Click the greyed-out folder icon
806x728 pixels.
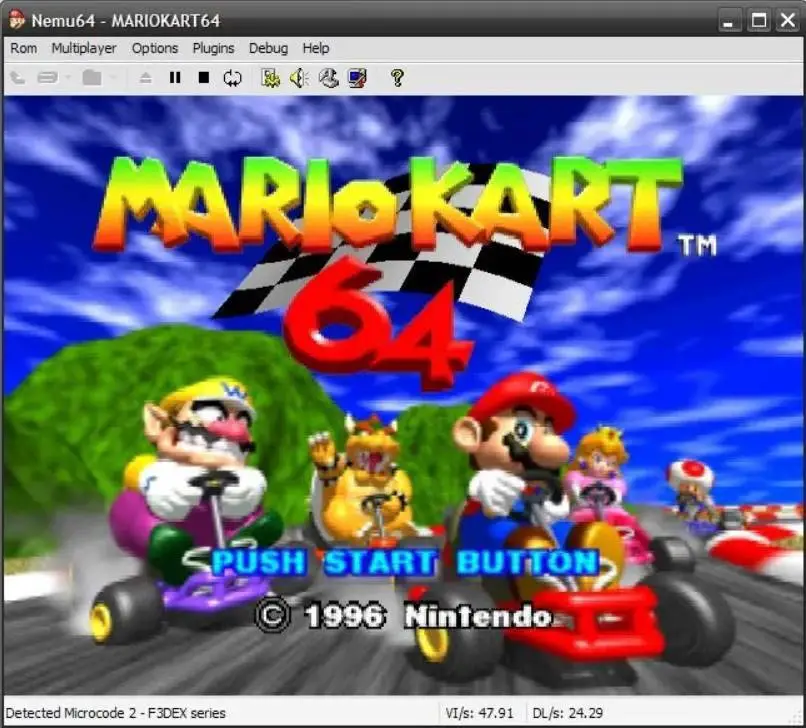click(x=92, y=78)
